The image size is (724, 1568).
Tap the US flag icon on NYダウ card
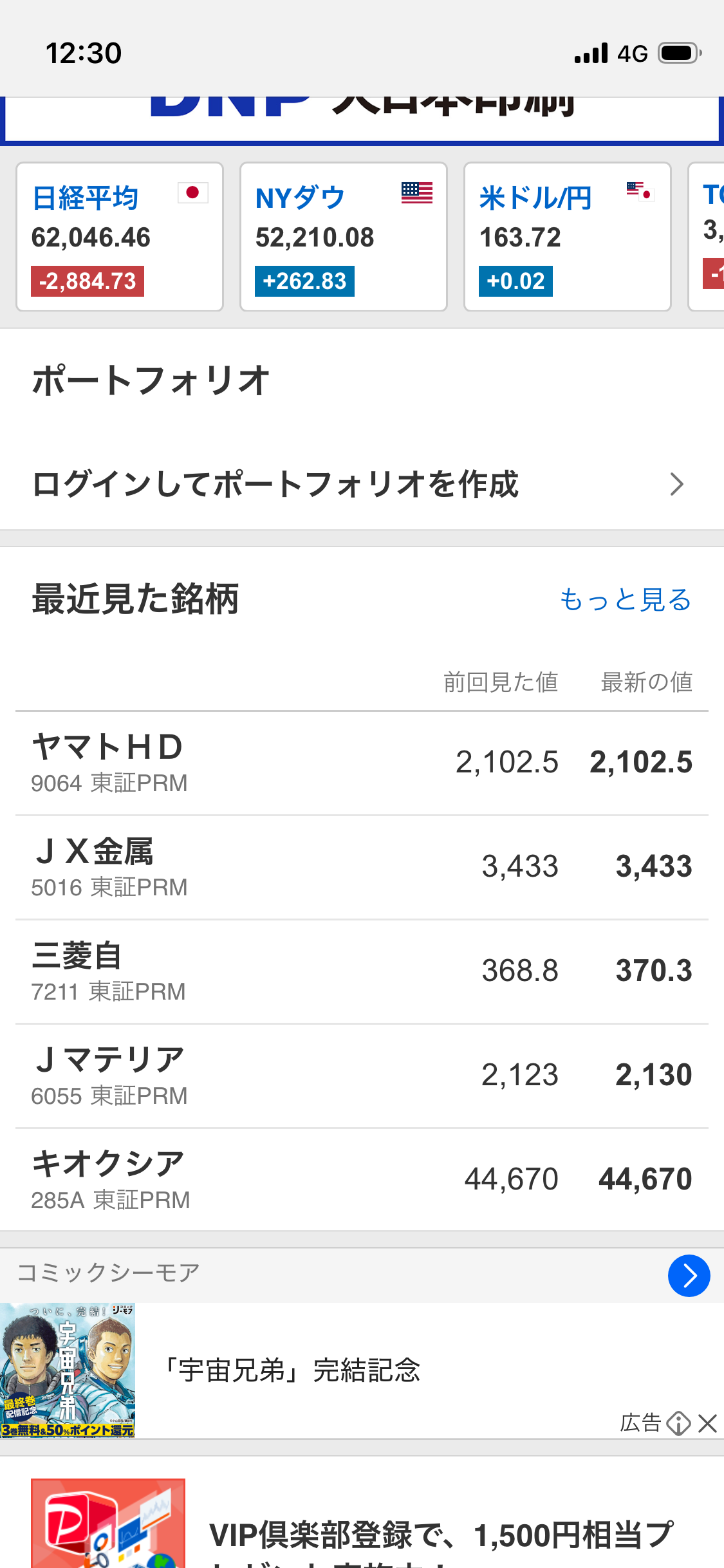(x=417, y=192)
